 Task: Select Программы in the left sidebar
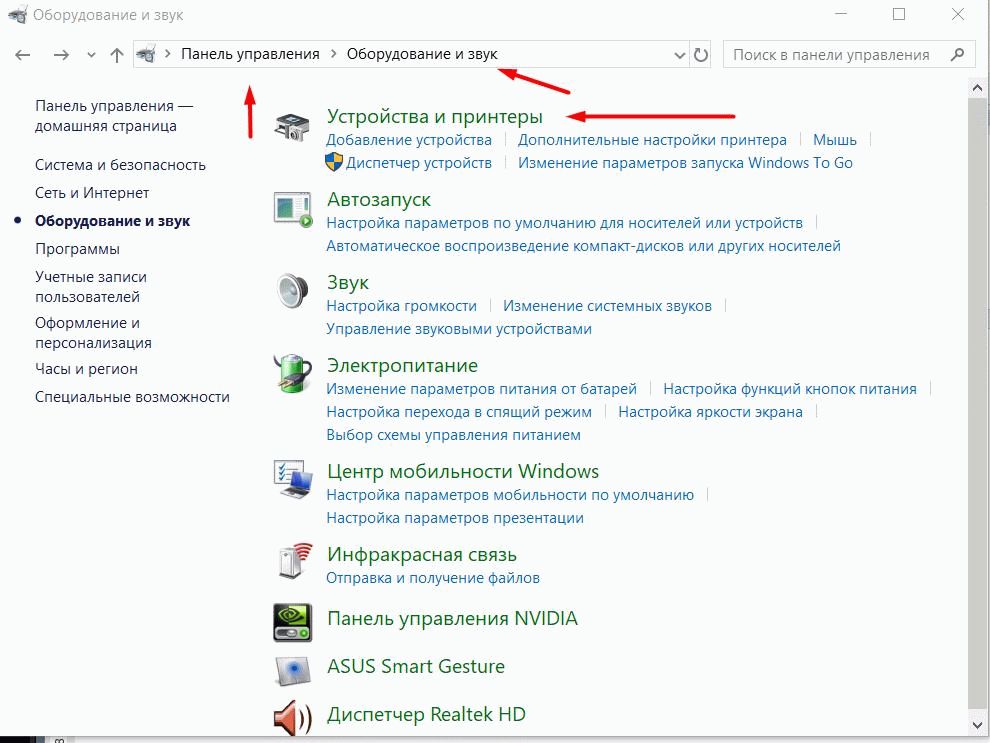pos(77,249)
